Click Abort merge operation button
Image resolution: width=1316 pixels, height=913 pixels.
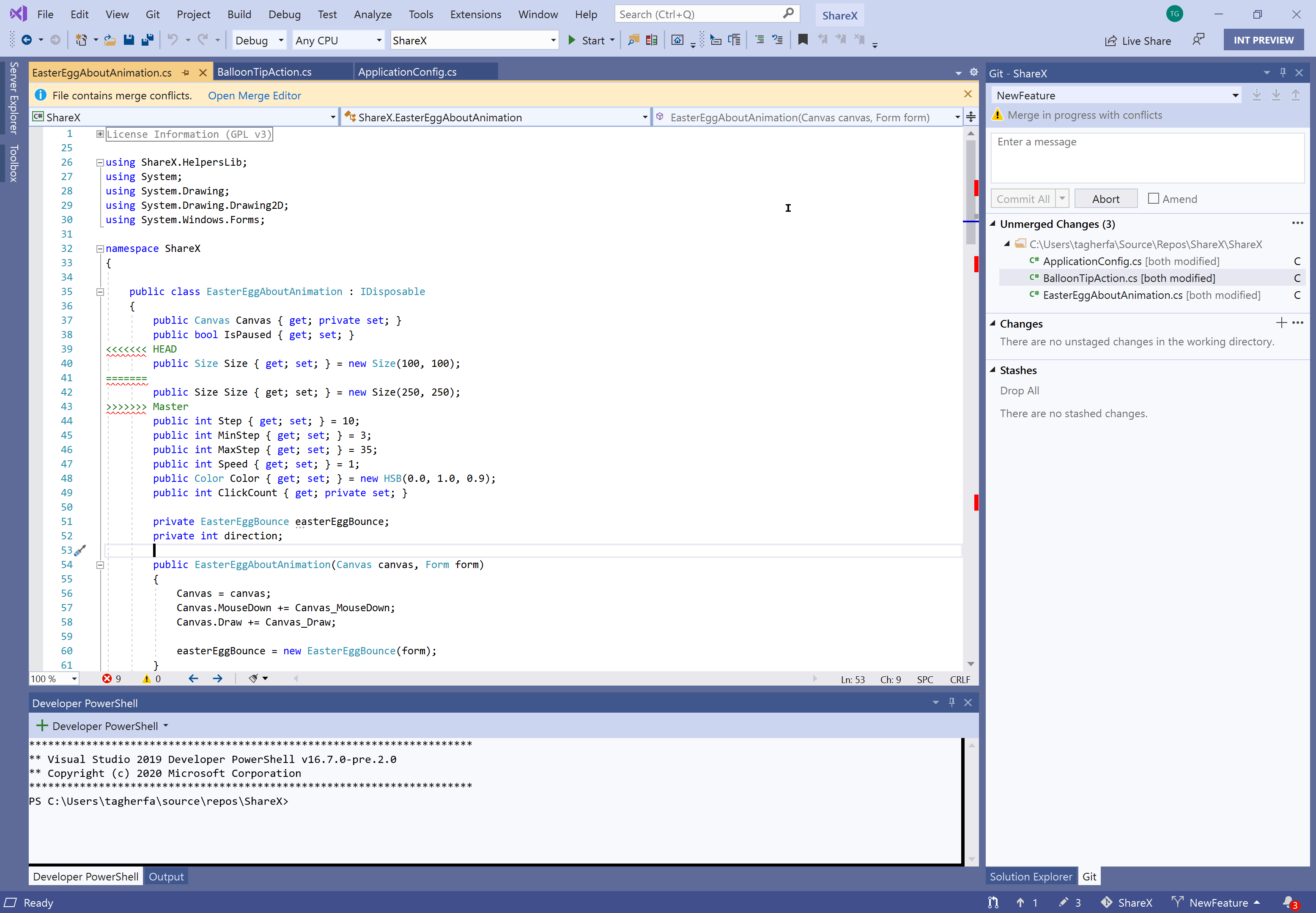1105,198
